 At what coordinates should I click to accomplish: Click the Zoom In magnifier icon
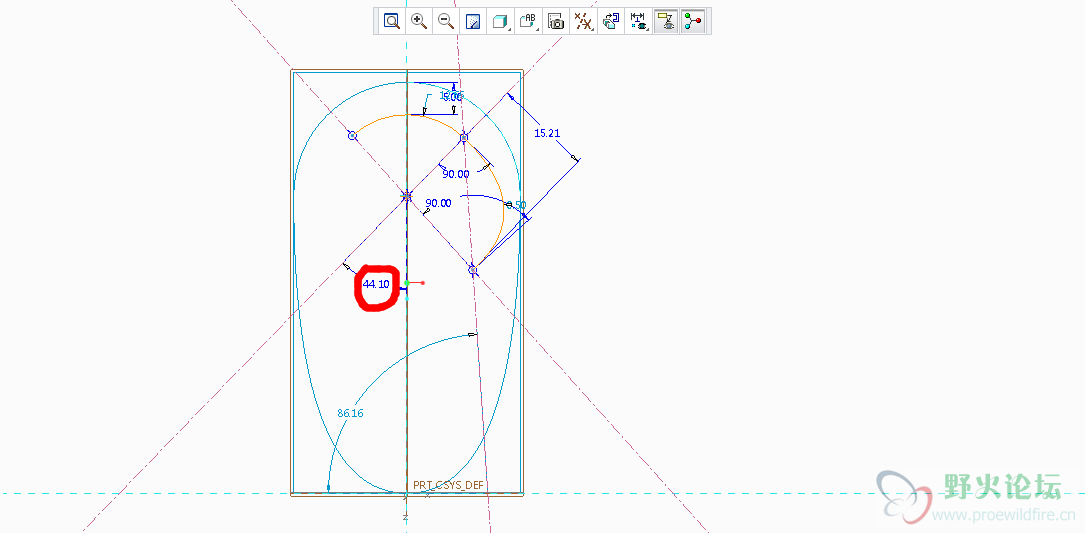point(419,21)
